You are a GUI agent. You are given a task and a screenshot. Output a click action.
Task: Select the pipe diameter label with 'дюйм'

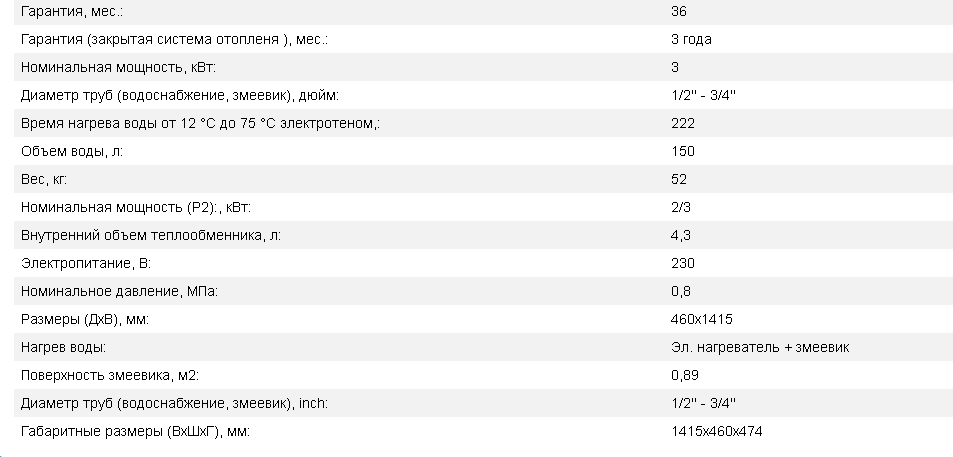click(x=179, y=95)
